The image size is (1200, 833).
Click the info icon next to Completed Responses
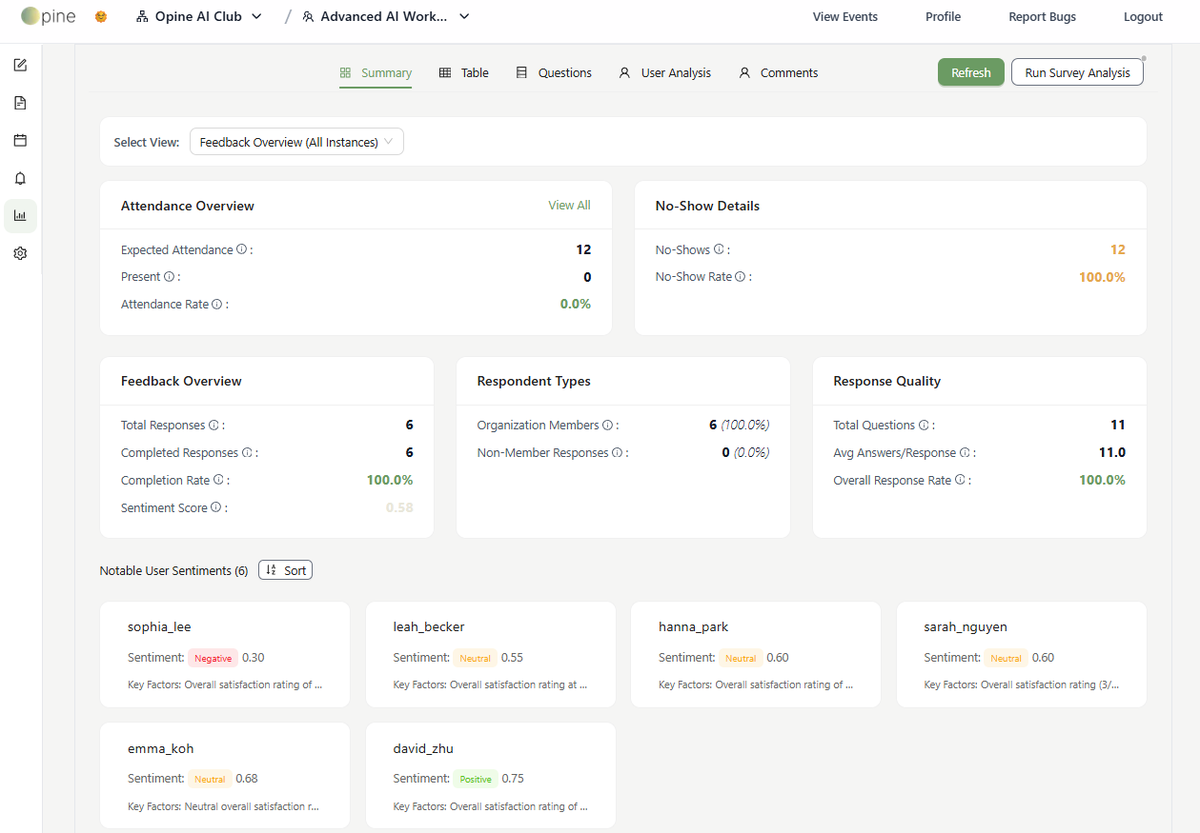(247, 453)
